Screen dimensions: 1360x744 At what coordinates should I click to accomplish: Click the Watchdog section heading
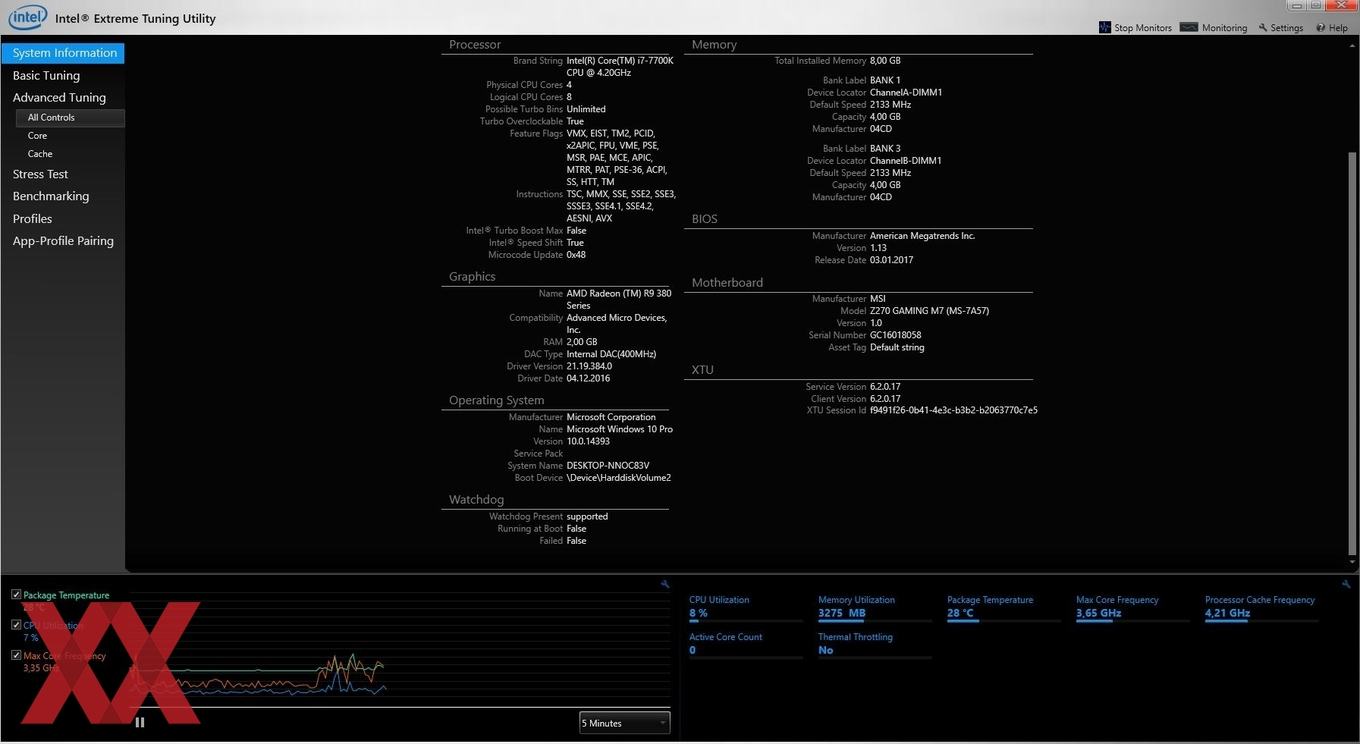click(476, 500)
